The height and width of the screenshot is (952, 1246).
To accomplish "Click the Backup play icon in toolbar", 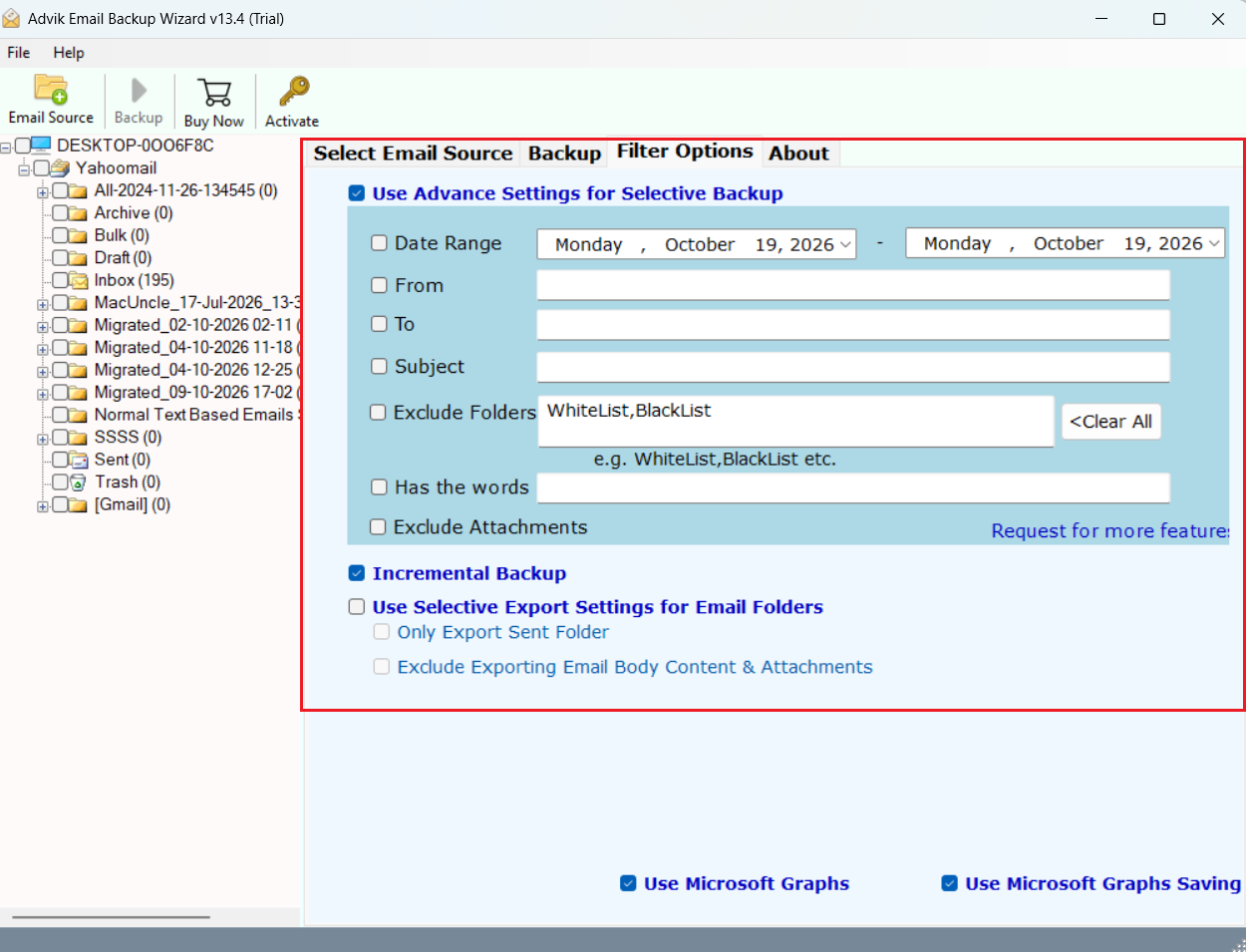I will [139, 91].
